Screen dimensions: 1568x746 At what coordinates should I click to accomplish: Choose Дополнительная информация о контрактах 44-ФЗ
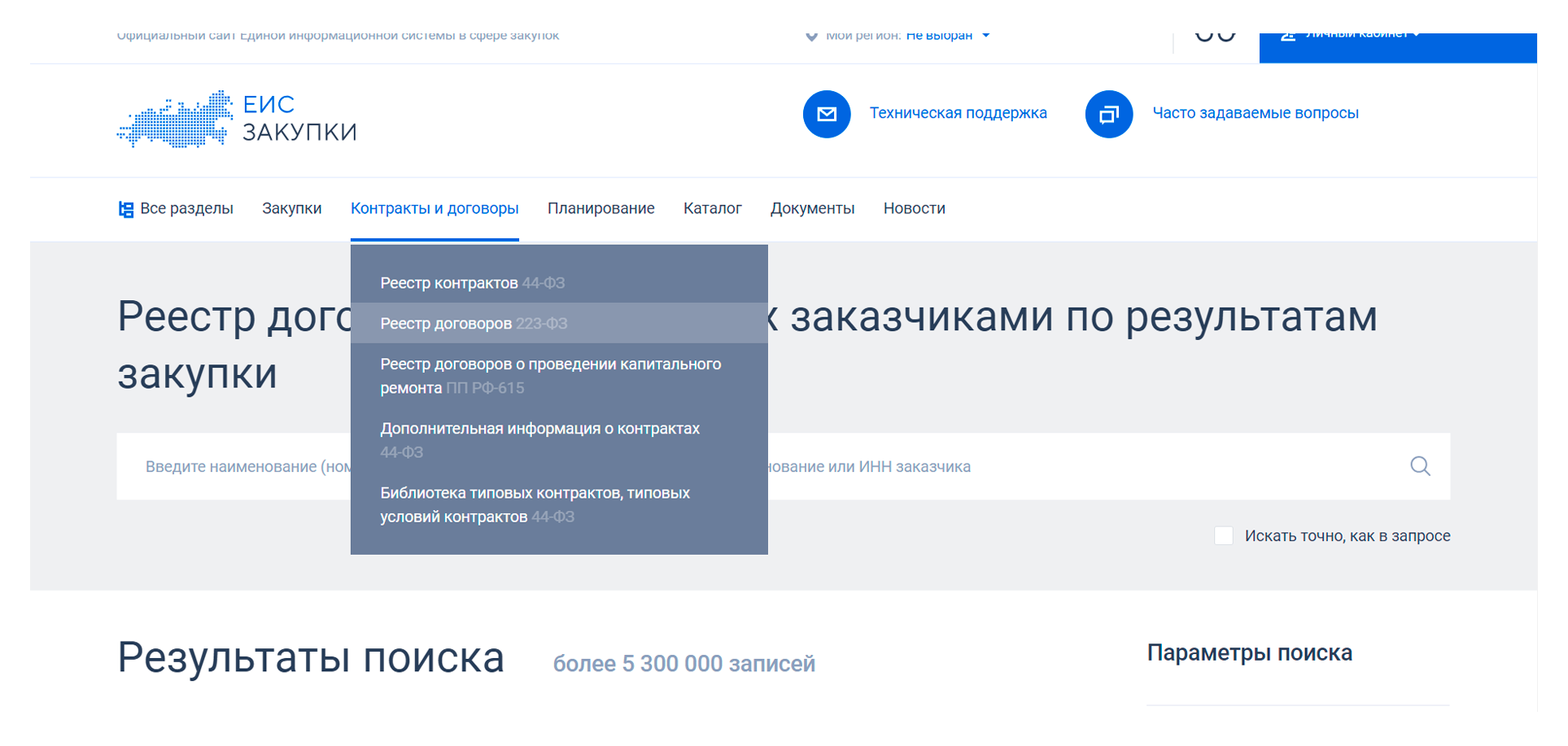[559, 440]
